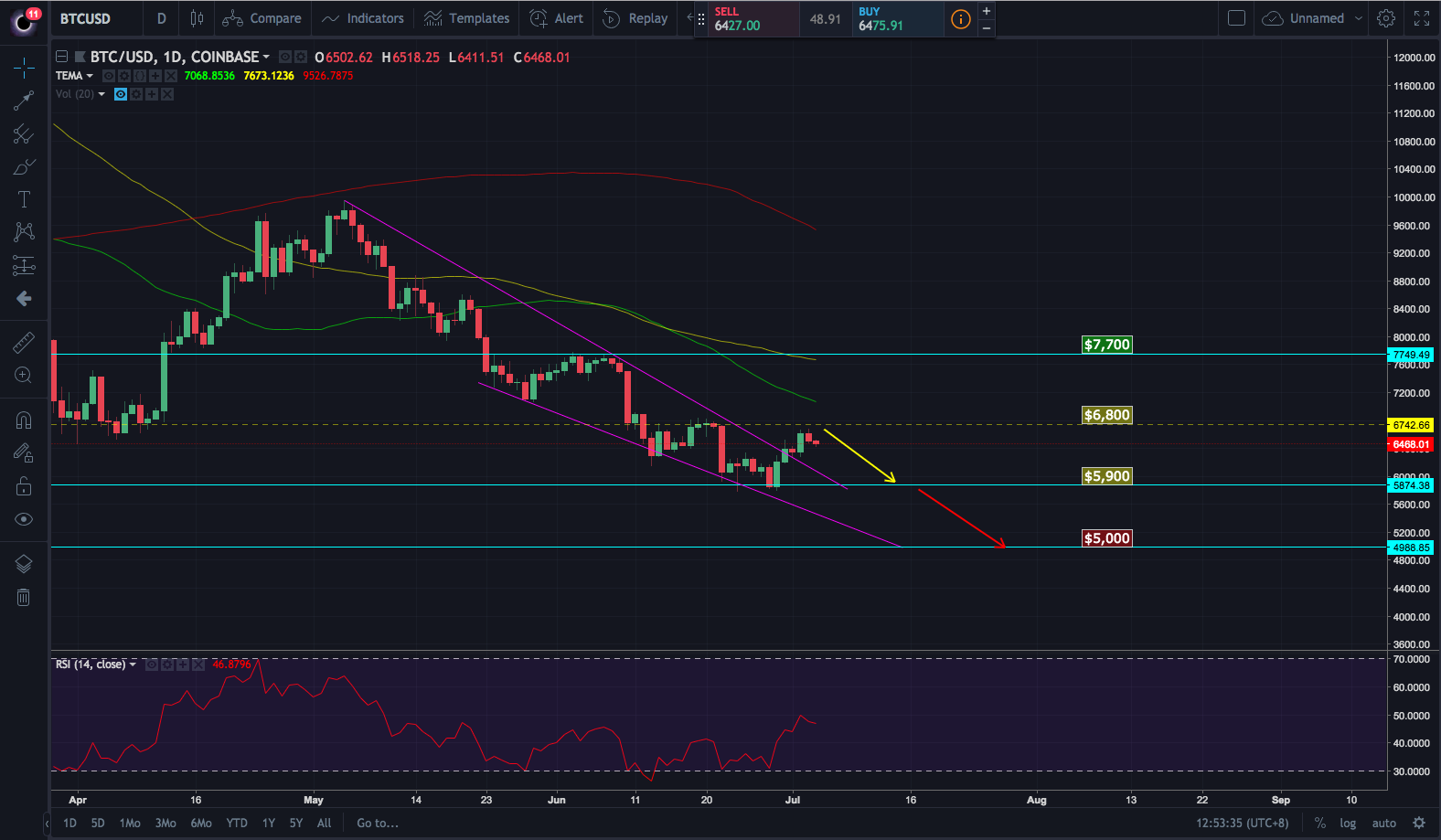Toggle TEMA indicator visibility eye

(x=109, y=76)
